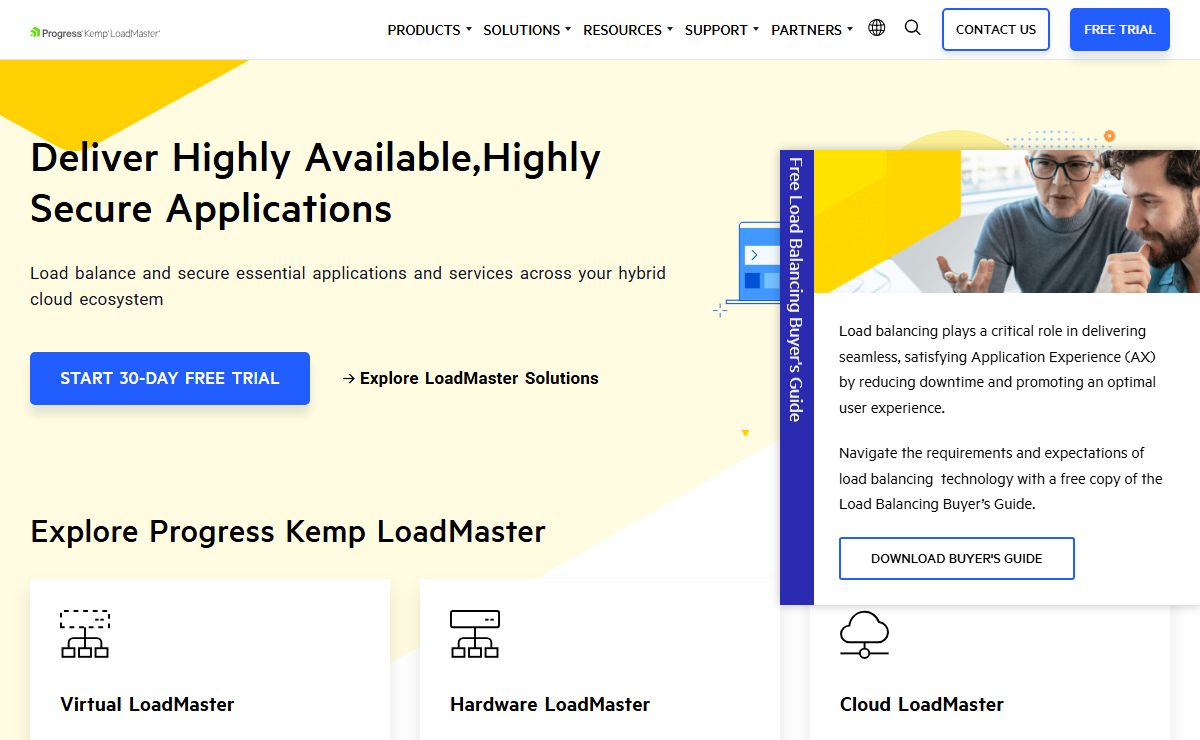Expand the Partners menu
Viewport: 1200px width, 740px height.
812,30
